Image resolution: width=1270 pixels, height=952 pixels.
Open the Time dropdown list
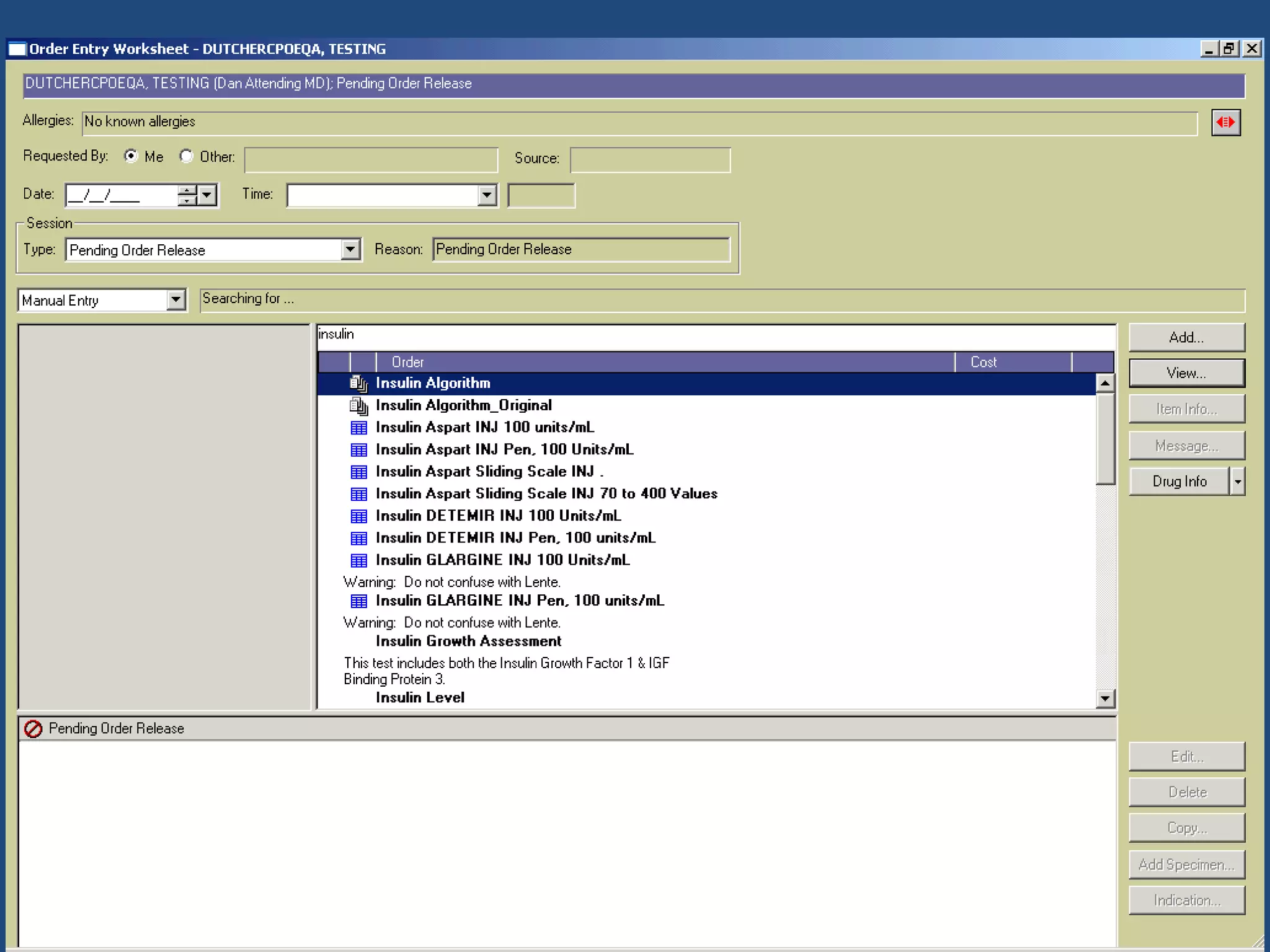coord(487,195)
